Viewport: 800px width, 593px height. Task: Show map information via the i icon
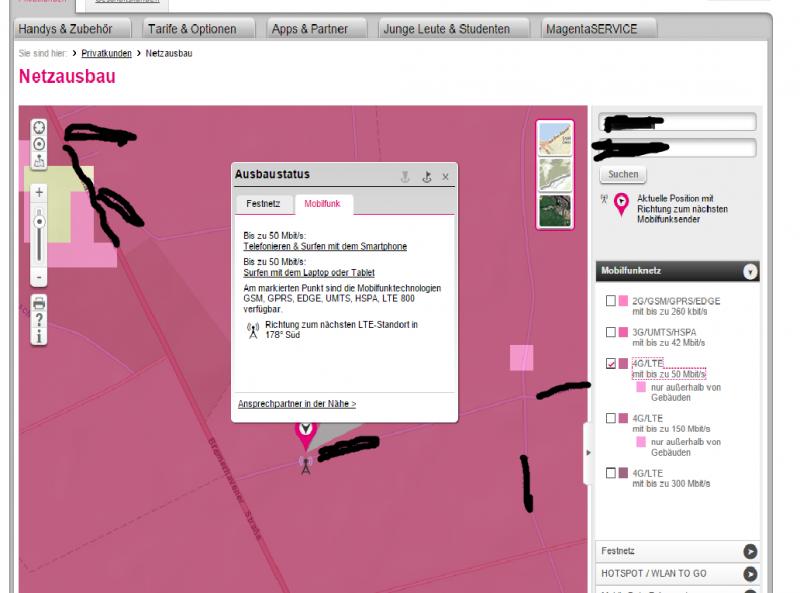pyautogui.click(x=39, y=336)
